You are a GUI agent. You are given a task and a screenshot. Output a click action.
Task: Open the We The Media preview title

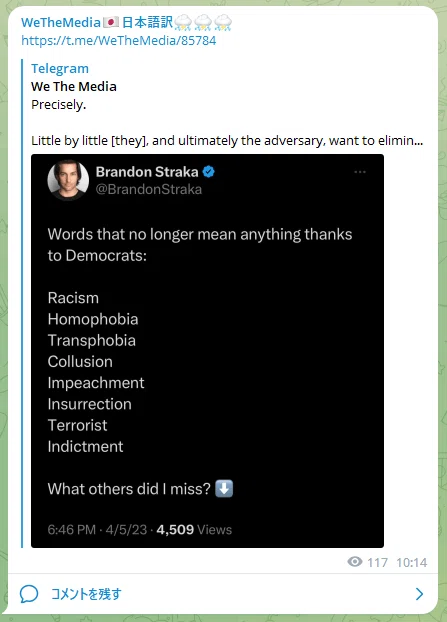click(x=74, y=86)
